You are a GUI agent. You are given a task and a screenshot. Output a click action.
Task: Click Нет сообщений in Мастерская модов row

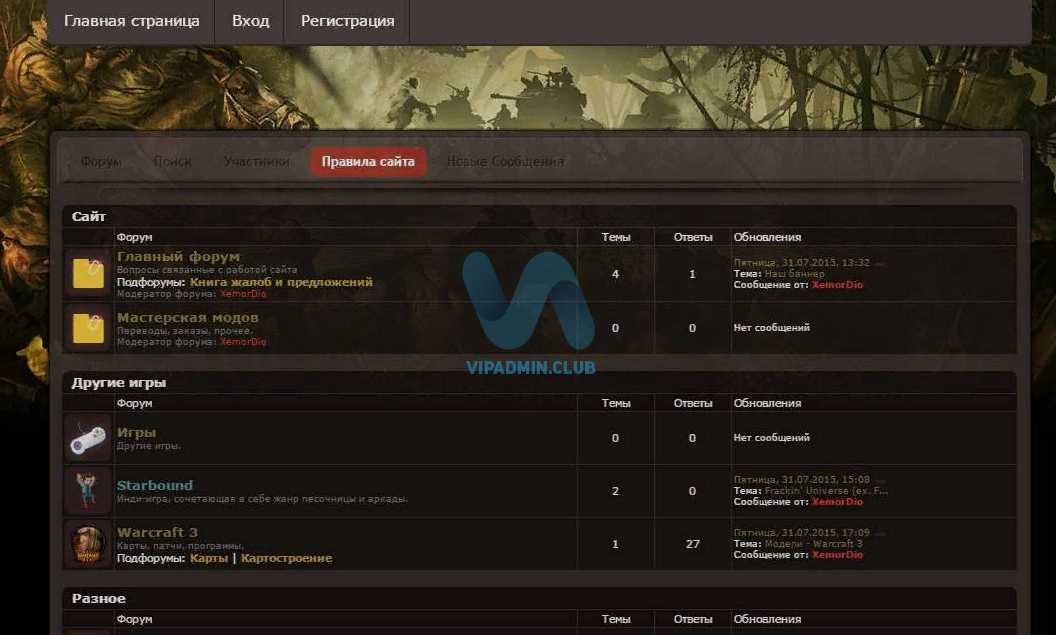tap(771, 328)
